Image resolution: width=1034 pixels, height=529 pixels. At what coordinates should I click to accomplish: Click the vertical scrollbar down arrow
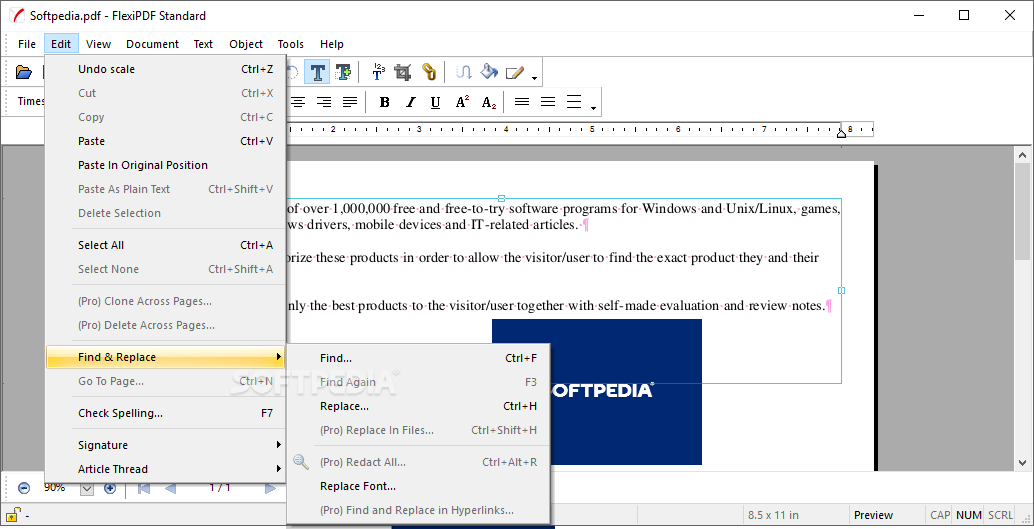point(1022,463)
